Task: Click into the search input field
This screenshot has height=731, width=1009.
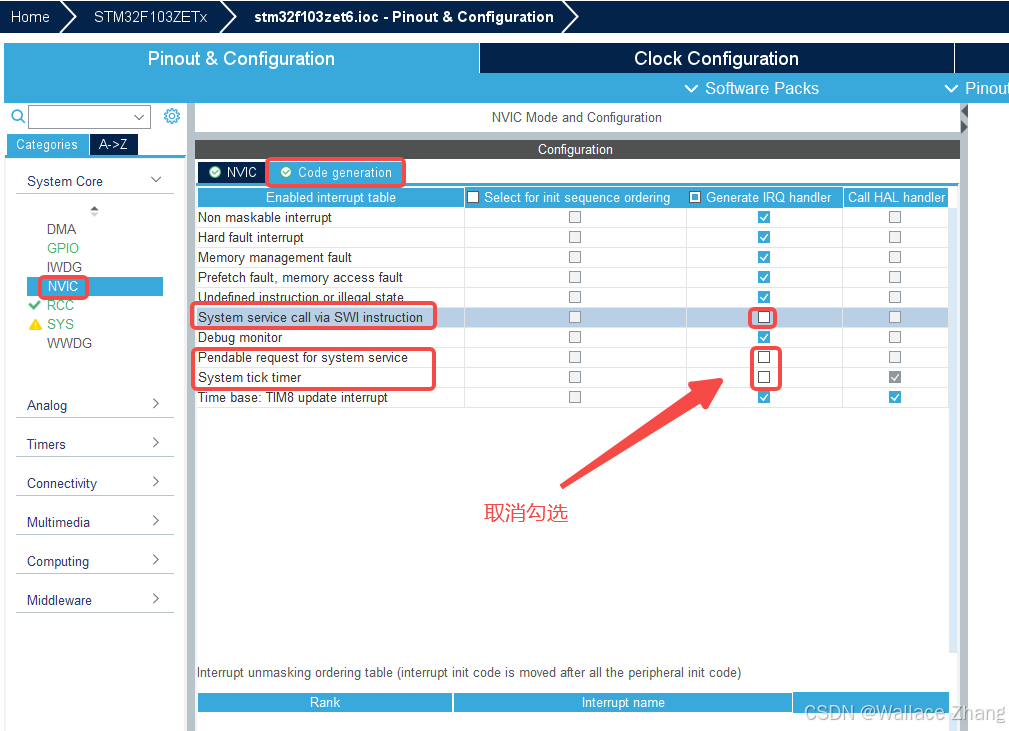Action: tap(80, 117)
